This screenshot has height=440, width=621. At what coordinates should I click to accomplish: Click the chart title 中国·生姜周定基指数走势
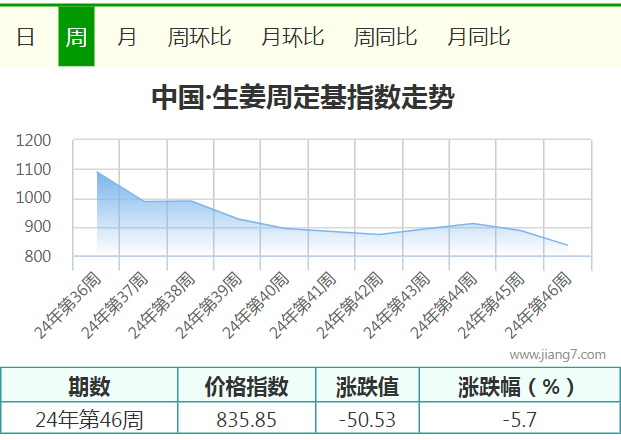(303, 97)
